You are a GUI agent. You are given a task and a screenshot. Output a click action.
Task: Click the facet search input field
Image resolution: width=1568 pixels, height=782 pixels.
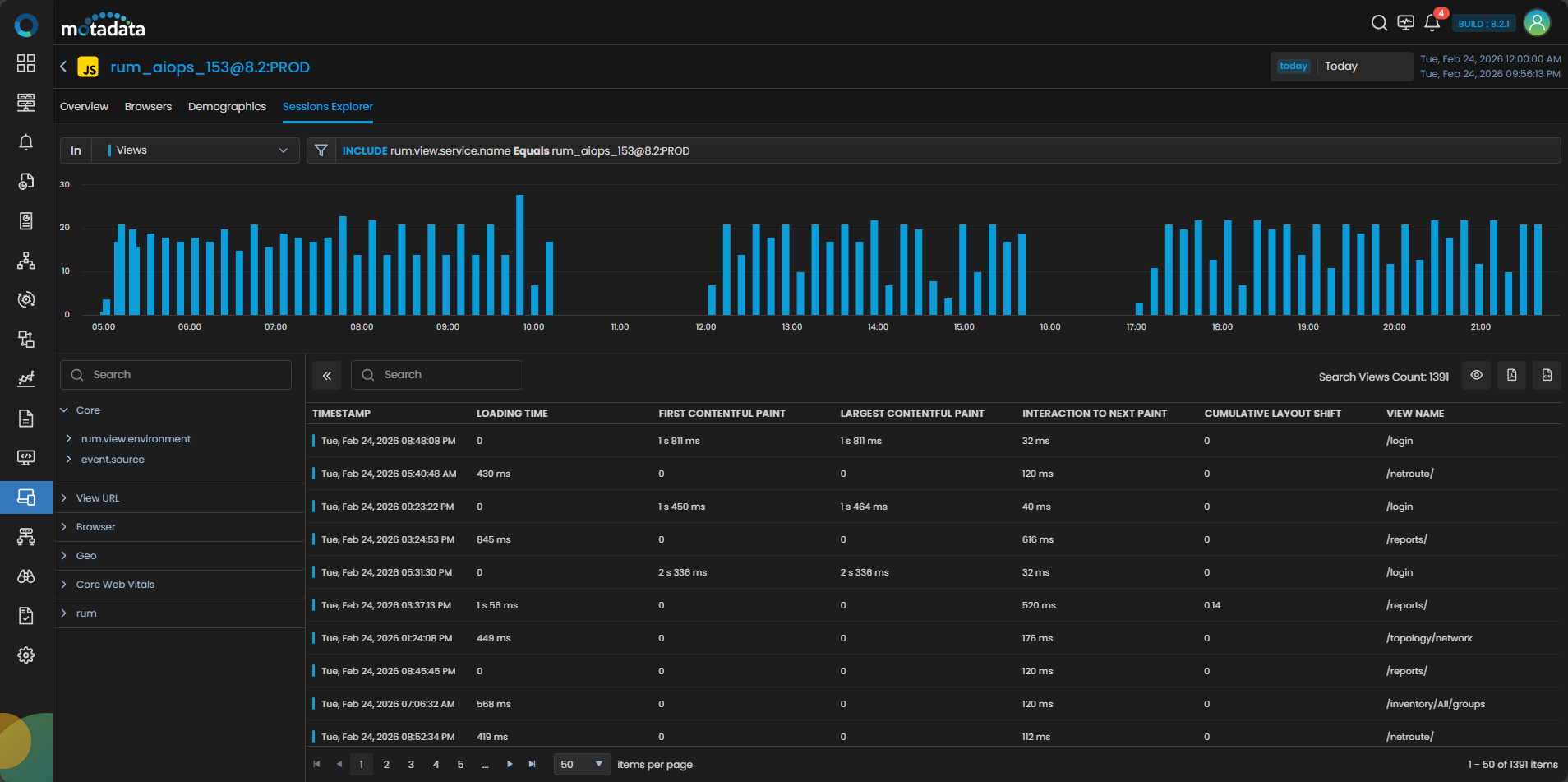pos(176,375)
